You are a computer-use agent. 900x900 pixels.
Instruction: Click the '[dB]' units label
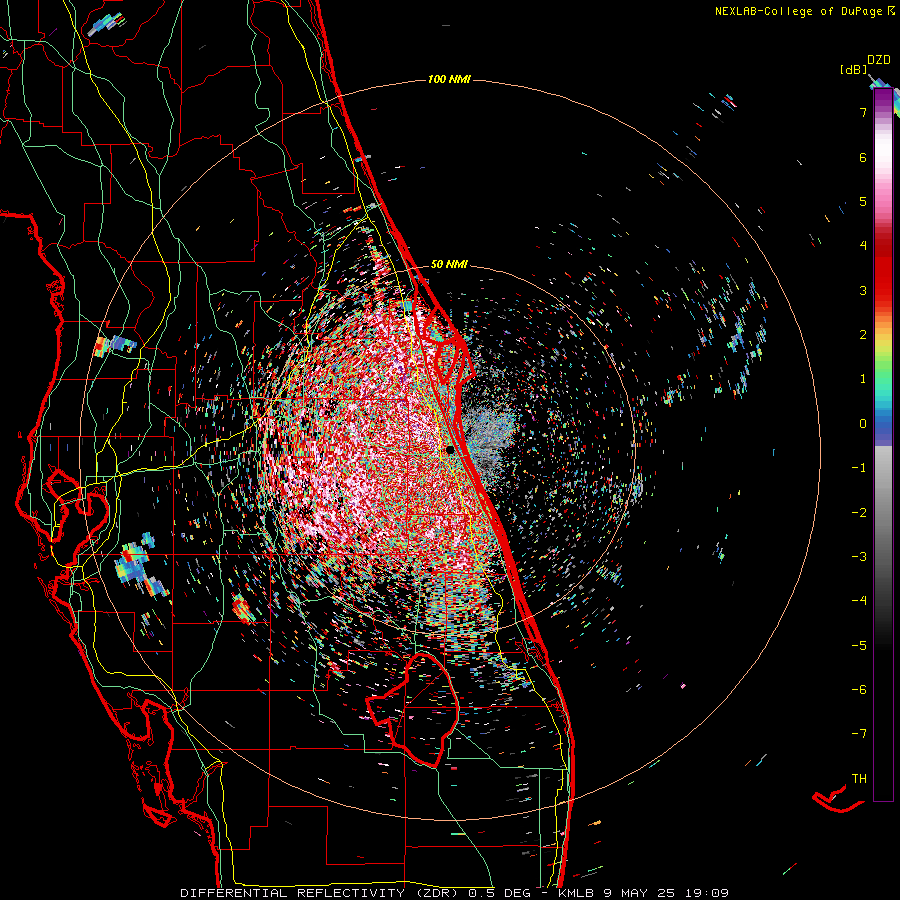click(x=854, y=69)
